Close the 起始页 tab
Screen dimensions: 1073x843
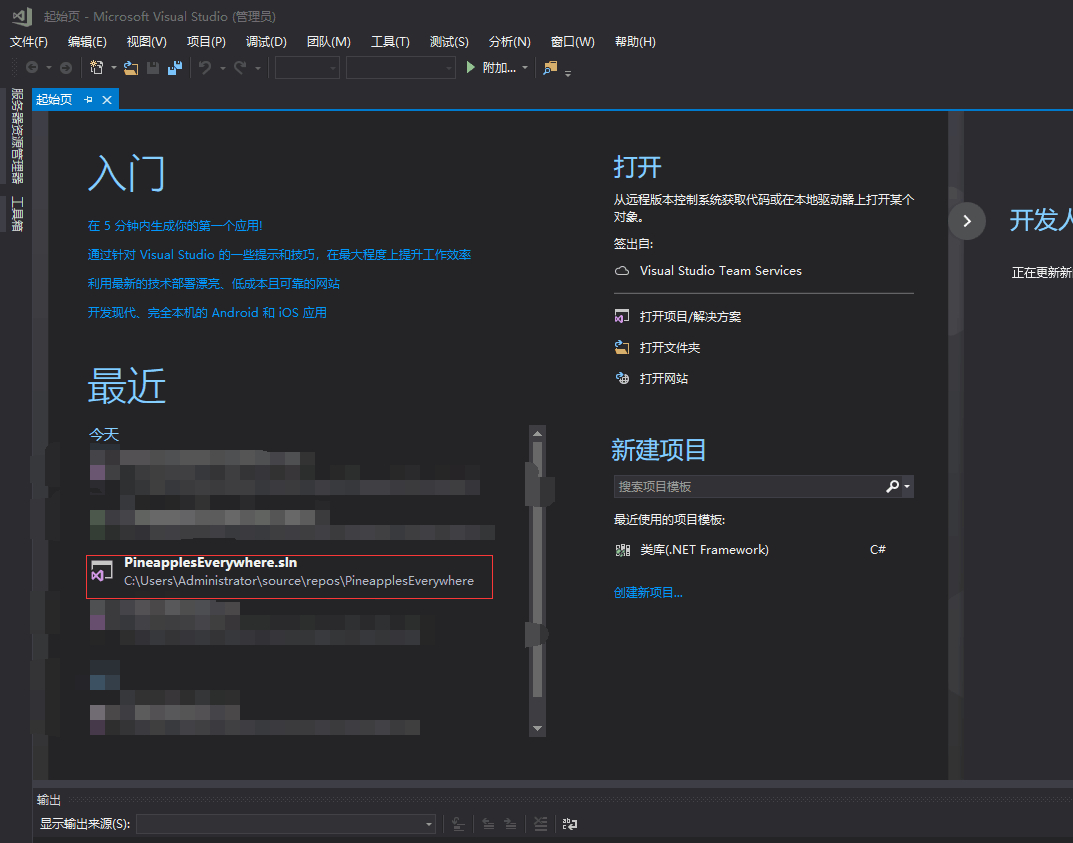(107, 99)
